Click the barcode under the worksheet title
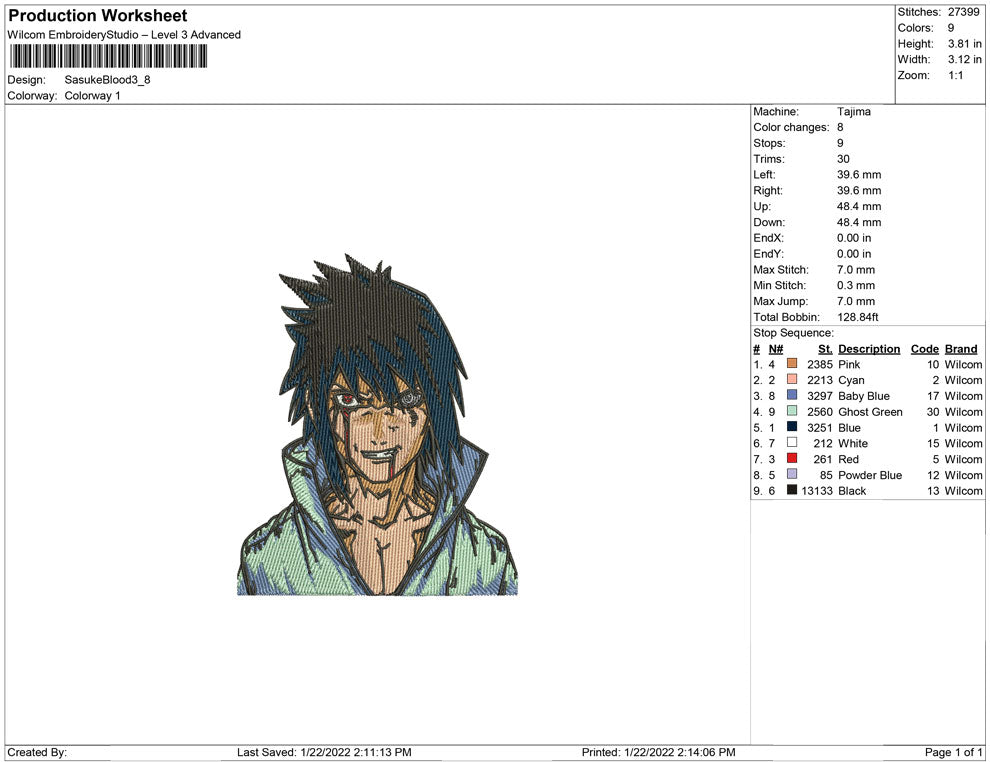990x762 pixels. (108, 56)
